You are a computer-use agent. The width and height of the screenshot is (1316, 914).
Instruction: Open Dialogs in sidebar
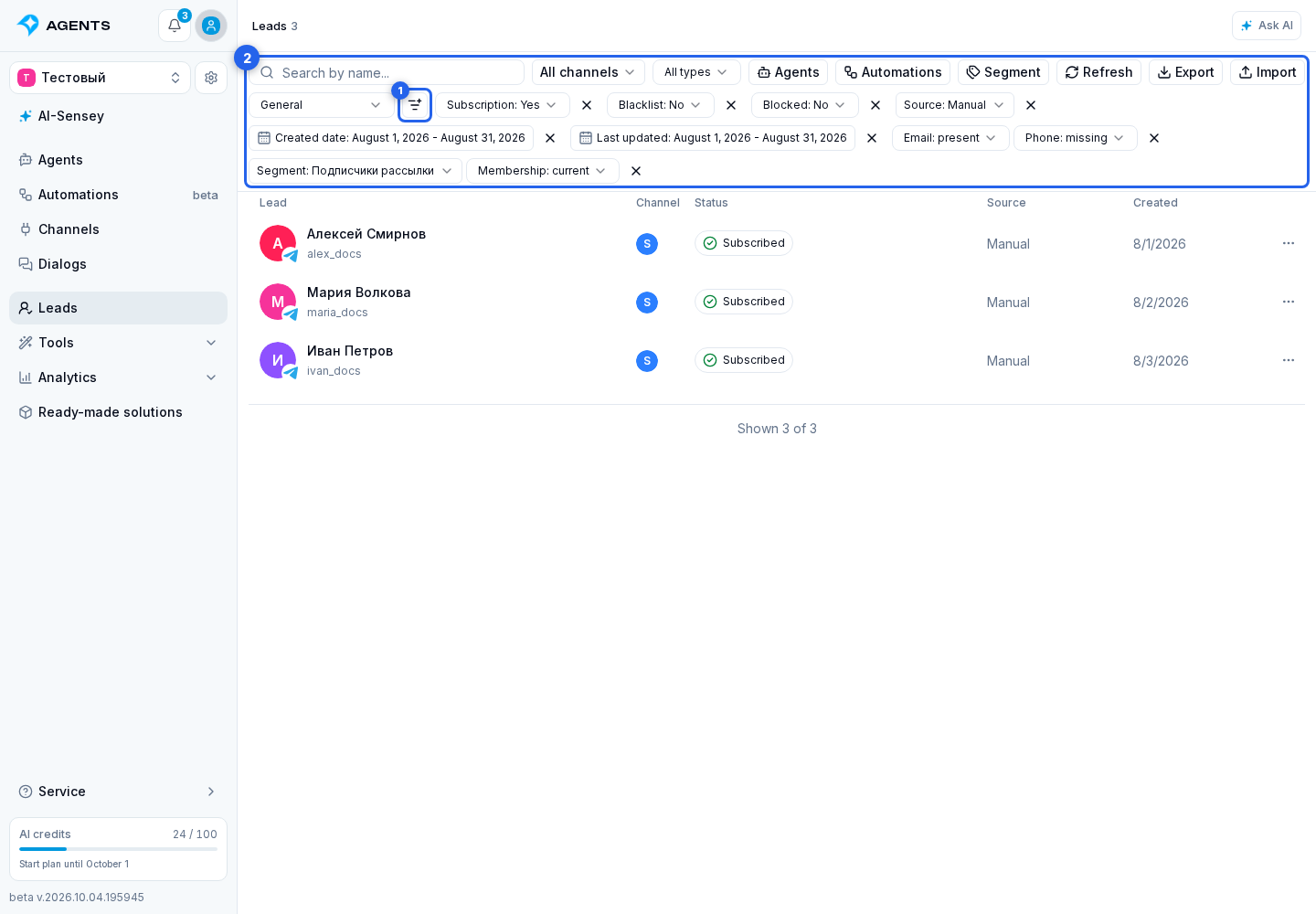point(119,264)
